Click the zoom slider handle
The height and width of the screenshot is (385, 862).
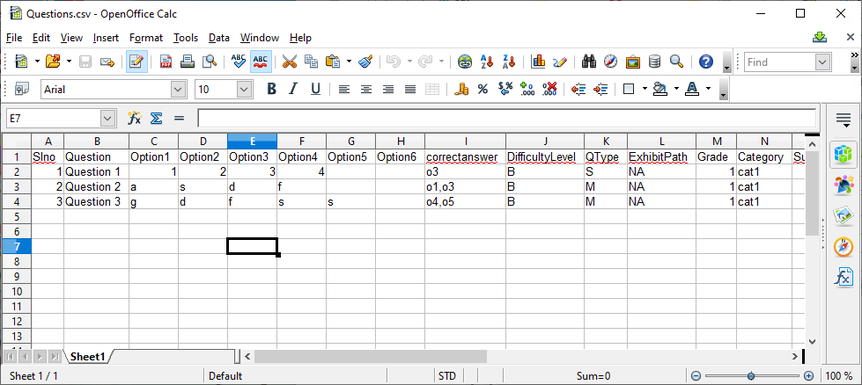[750, 376]
